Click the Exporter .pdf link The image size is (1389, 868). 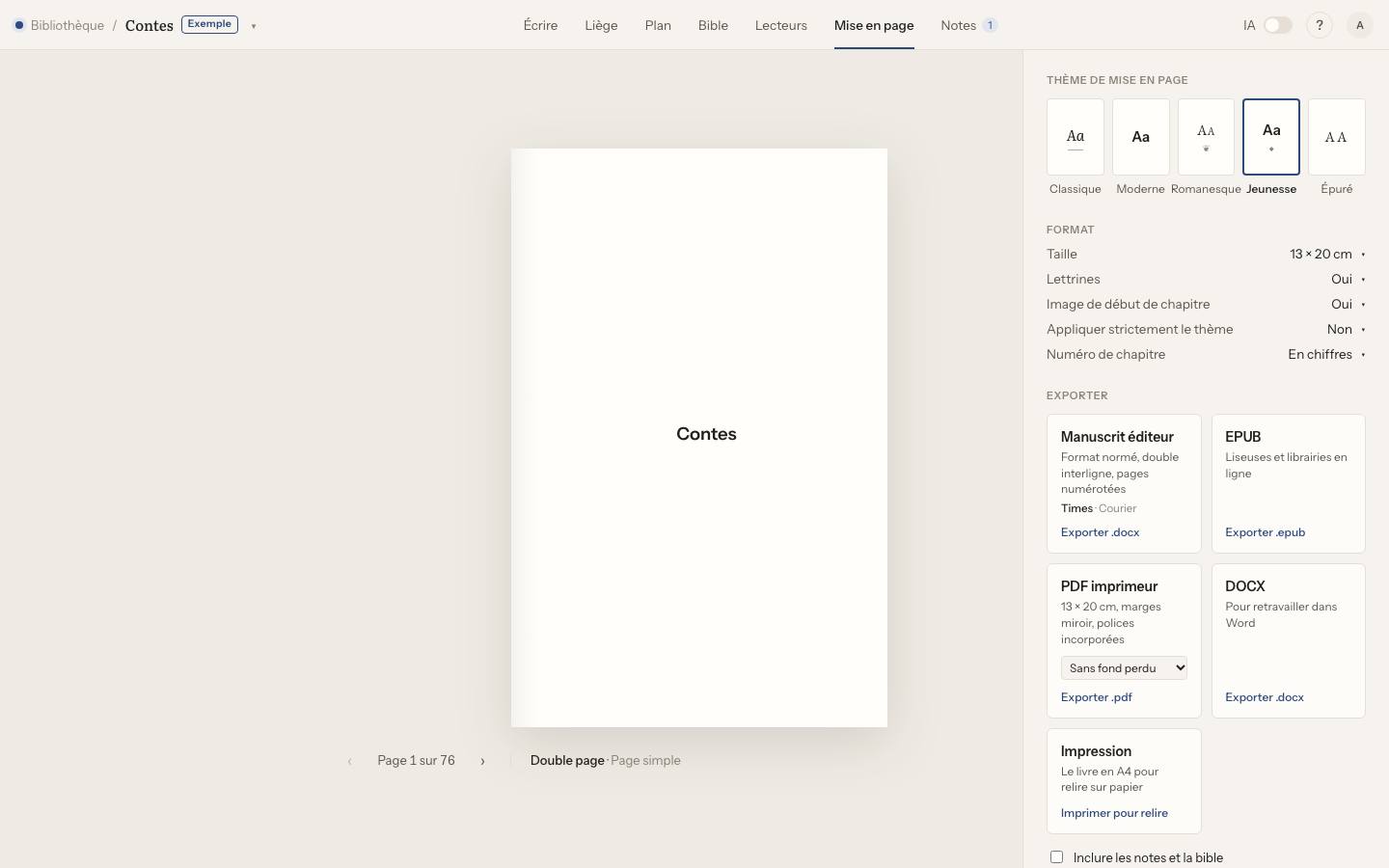[x=1096, y=697]
